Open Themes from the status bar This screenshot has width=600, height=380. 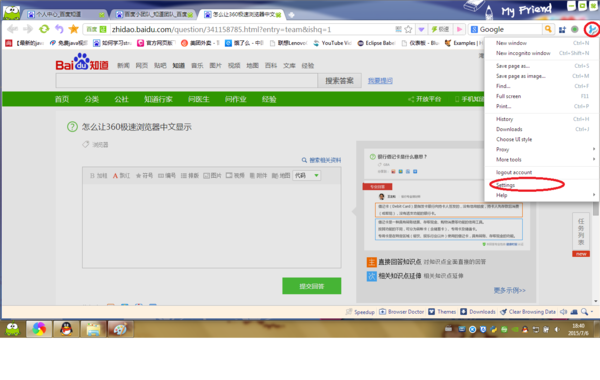(x=442, y=312)
